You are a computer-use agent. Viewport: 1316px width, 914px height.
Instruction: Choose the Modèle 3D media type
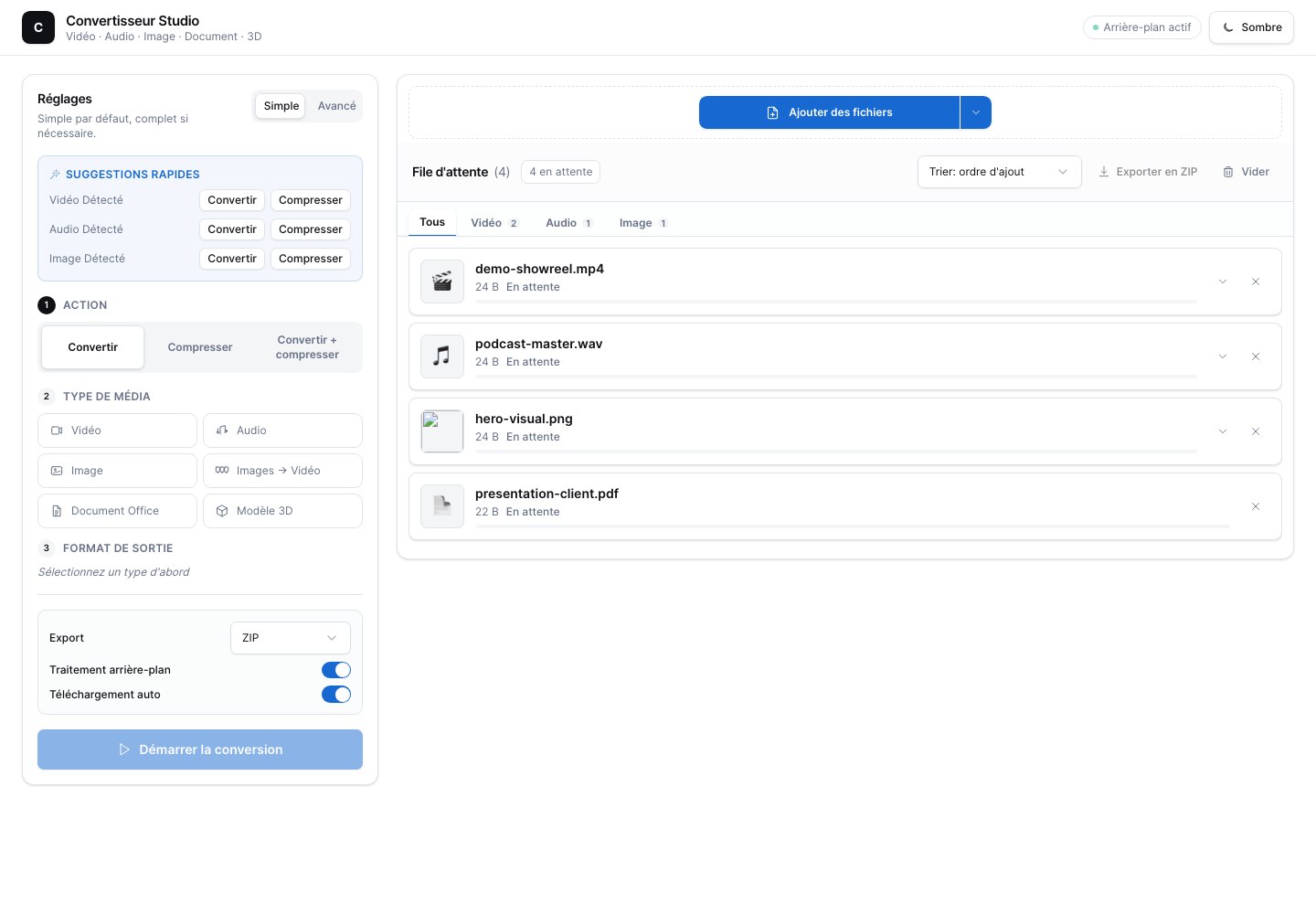pyautogui.click(x=282, y=511)
